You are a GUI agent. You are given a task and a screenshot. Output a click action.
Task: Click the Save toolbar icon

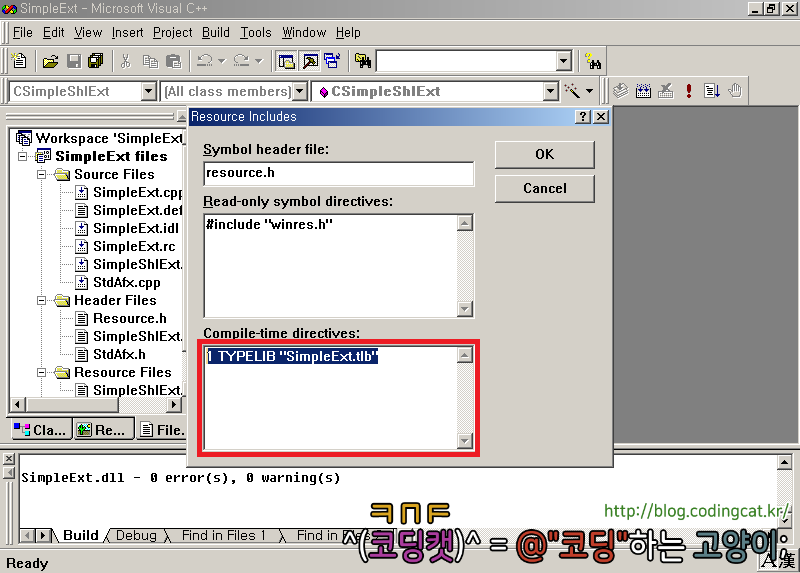coord(74,61)
